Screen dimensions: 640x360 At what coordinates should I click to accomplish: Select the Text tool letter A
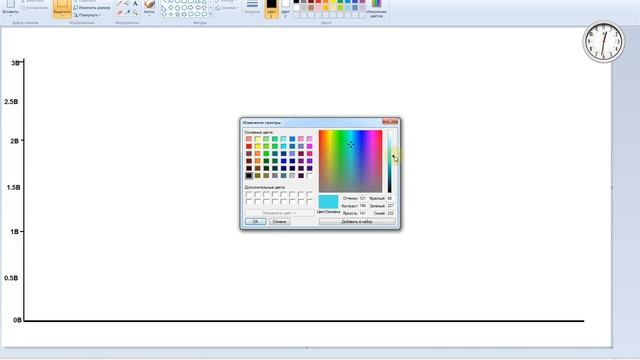[x=135, y=4]
